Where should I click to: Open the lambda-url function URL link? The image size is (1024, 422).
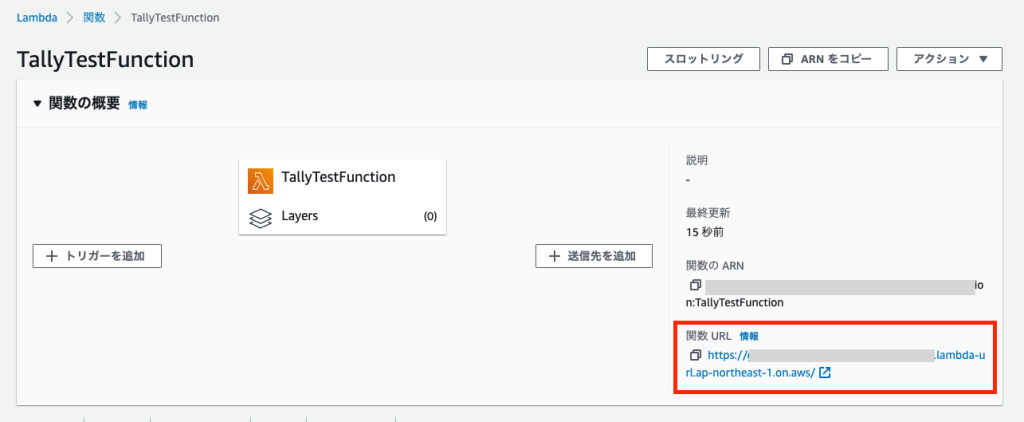(x=835, y=364)
